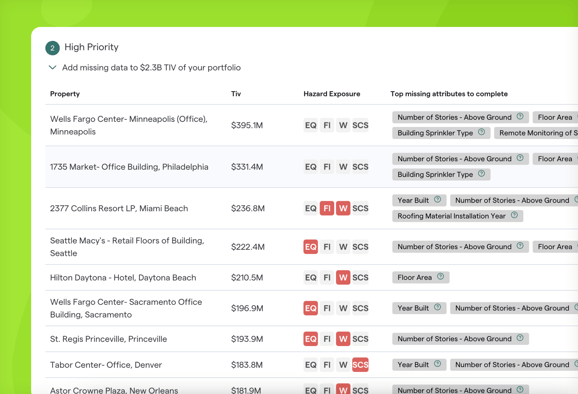Click the Property column header
578x394 pixels.
(x=65, y=94)
